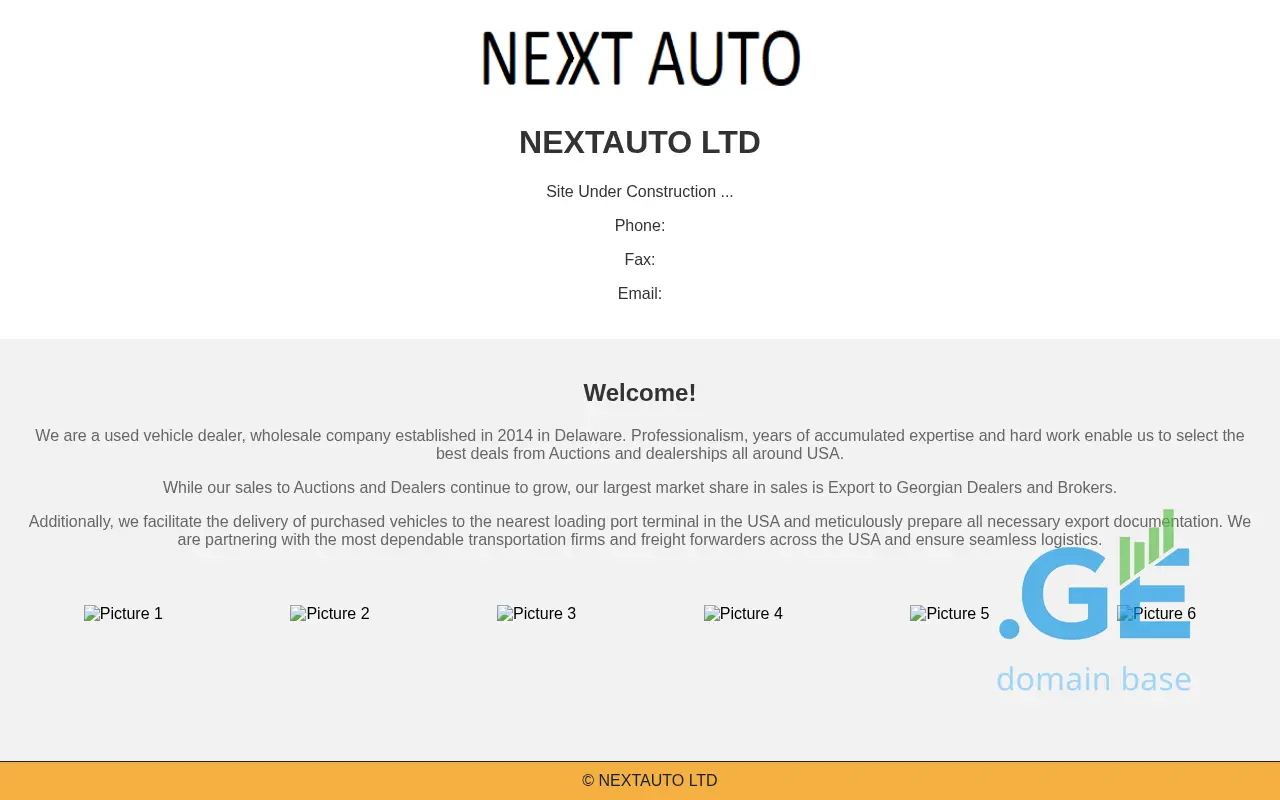Click the paragraph about loading port terminal delivery
The image size is (1280, 800).
point(640,530)
